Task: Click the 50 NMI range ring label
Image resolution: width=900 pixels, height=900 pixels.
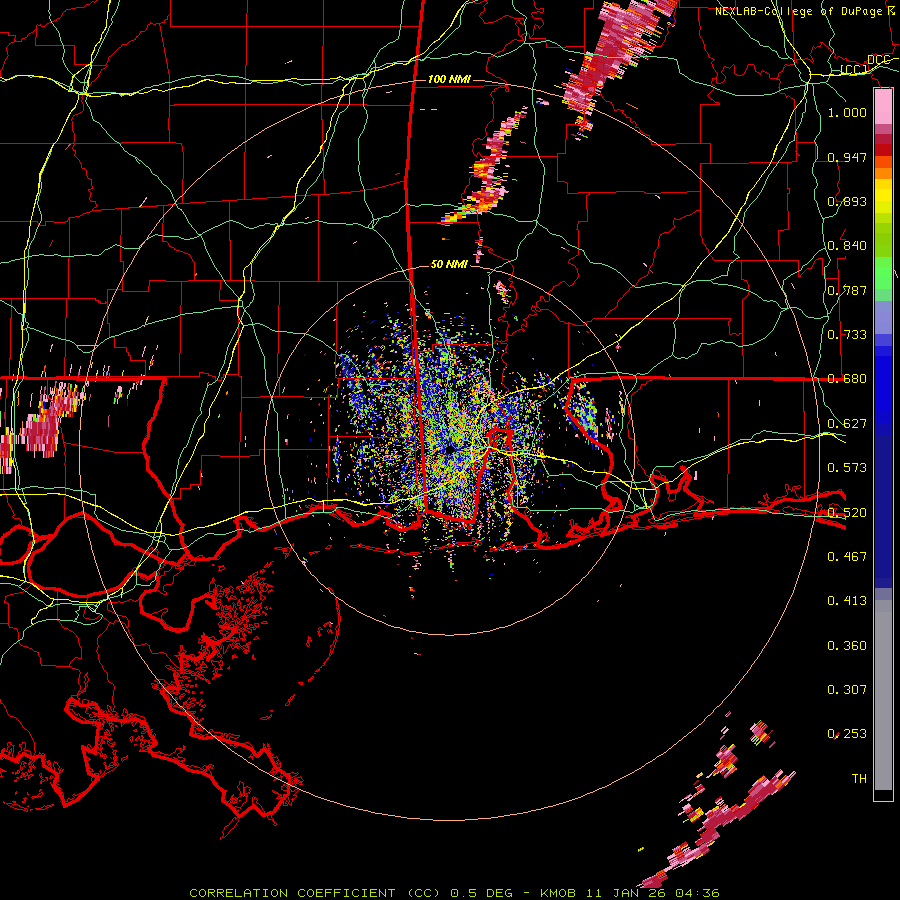Action: pos(449,264)
